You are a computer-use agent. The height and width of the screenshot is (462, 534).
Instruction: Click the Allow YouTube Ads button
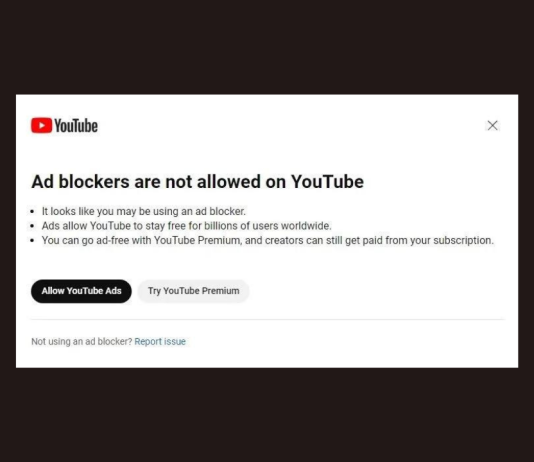point(81,291)
